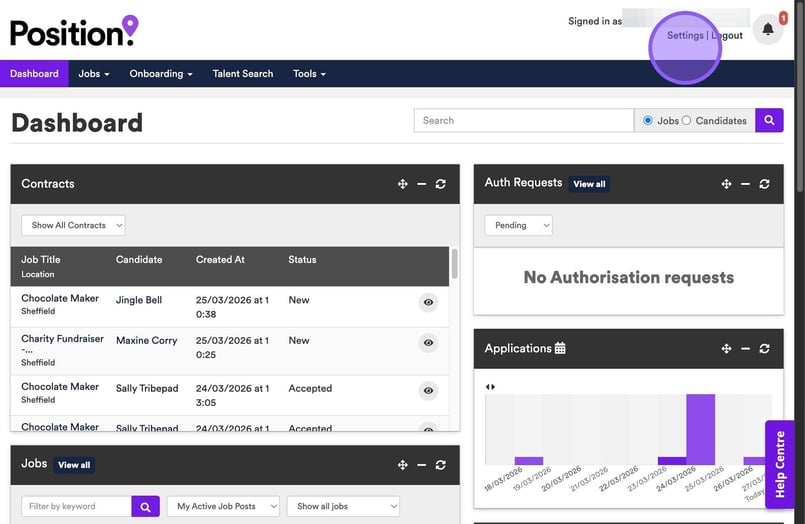
Task: Click View all in Auth Requests
Action: 589,184
